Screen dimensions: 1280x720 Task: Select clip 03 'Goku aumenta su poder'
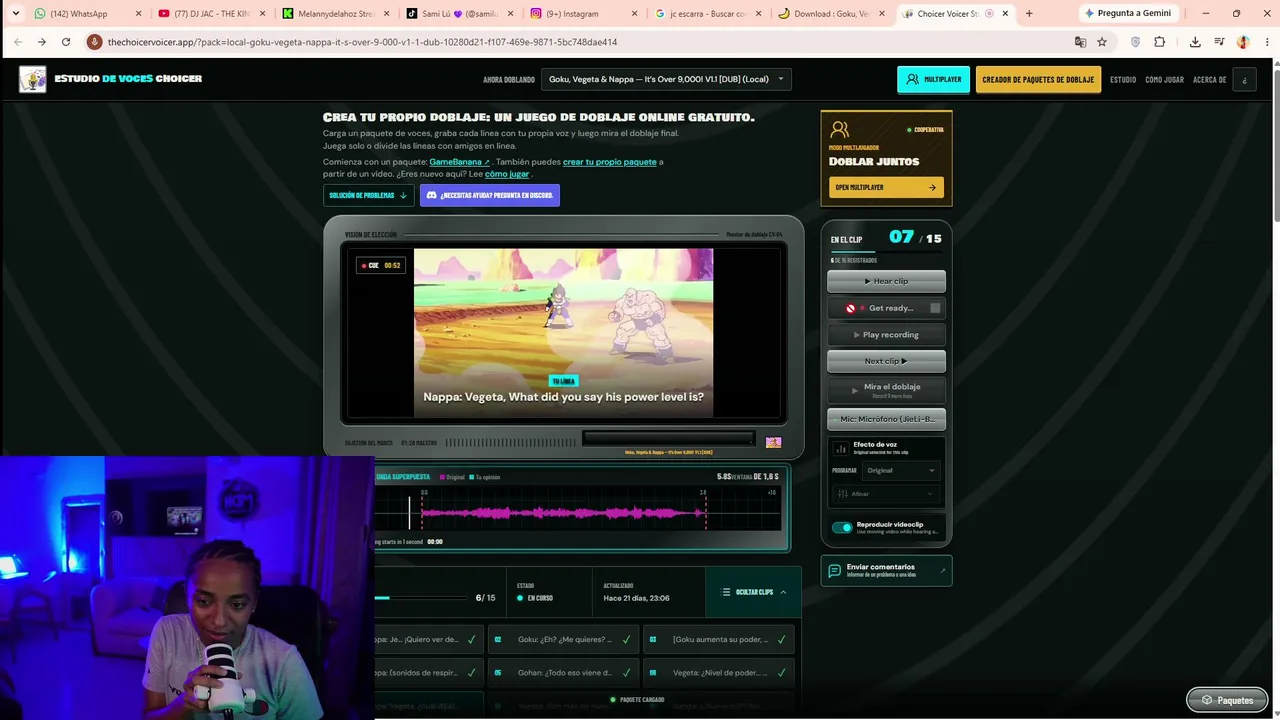718,639
